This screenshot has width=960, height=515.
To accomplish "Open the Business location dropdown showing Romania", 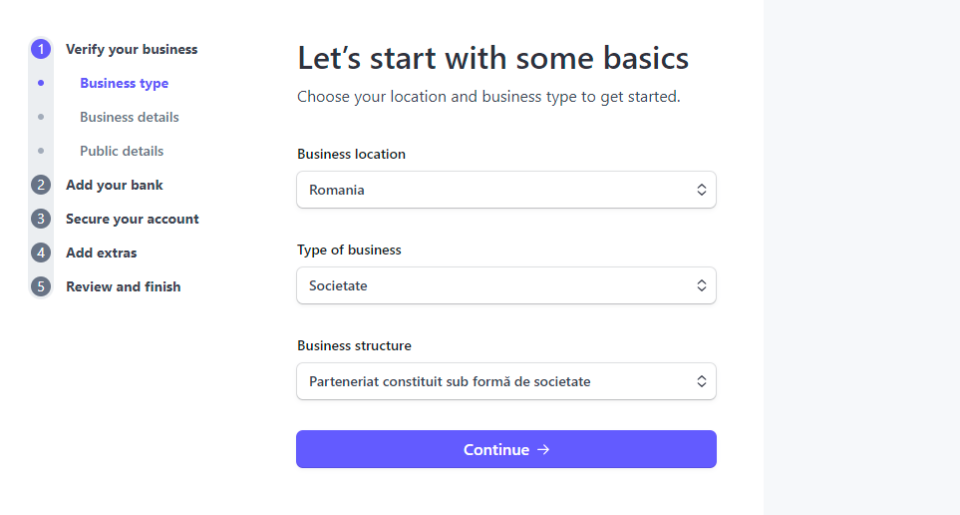I will (506, 190).
